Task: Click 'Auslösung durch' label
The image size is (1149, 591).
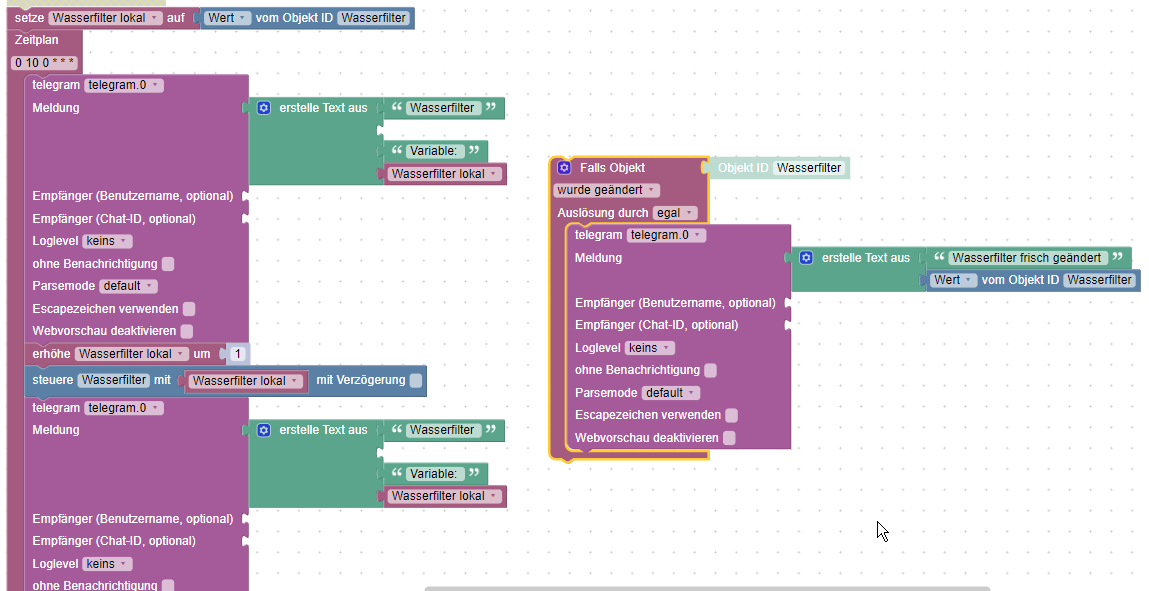Action: (603, 213)
